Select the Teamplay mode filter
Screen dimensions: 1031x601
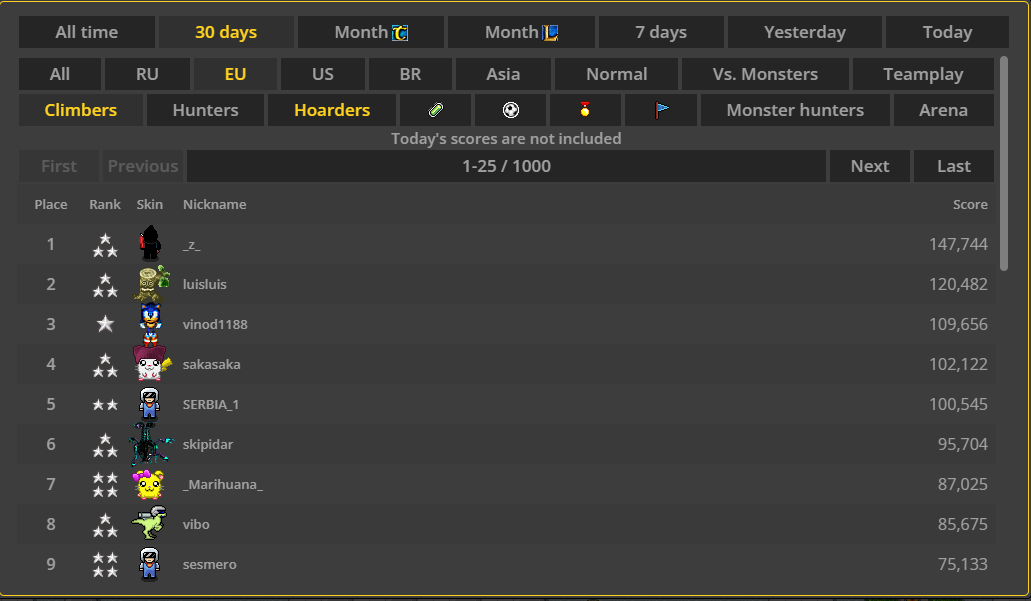point(923,74)
